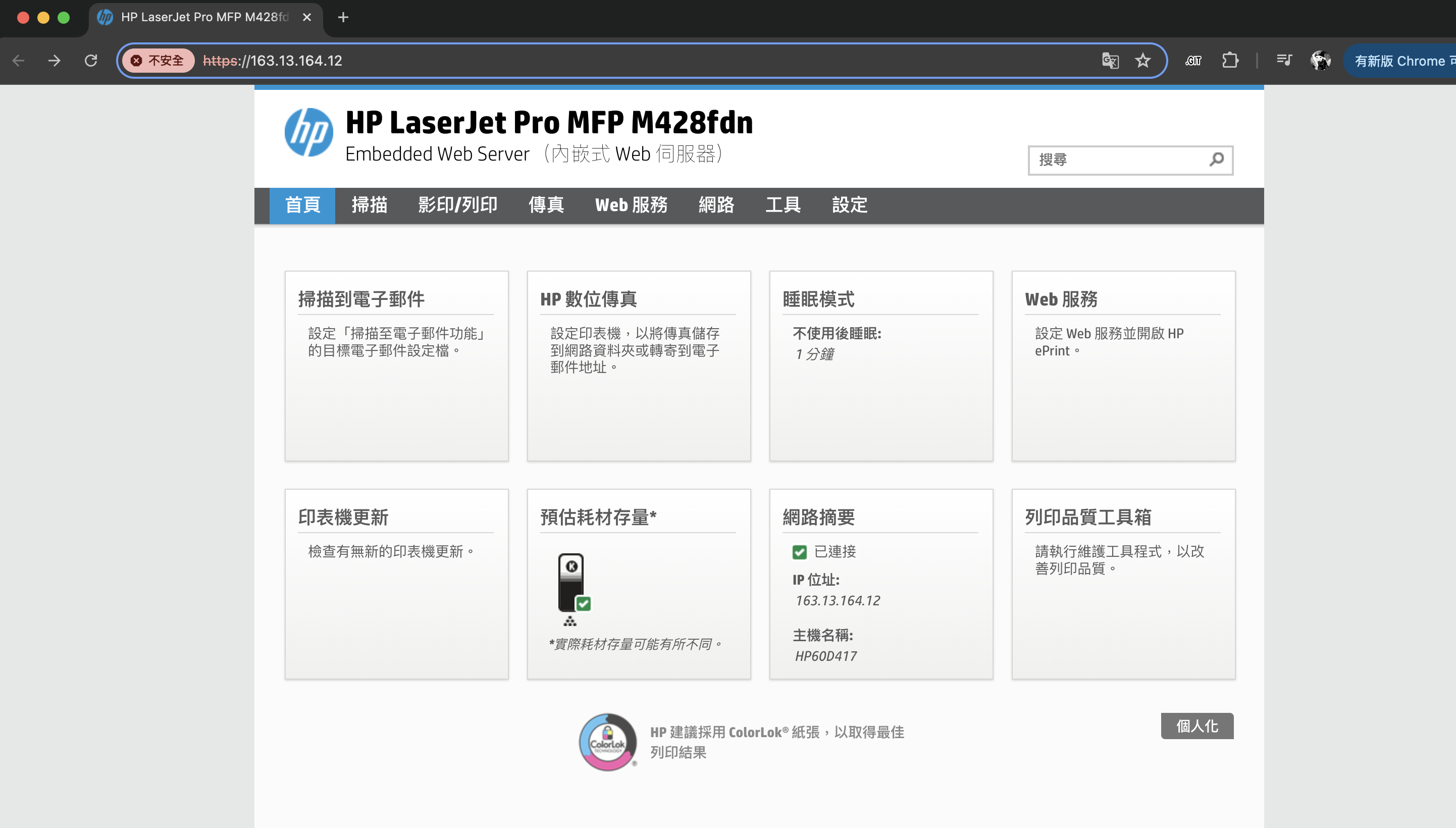Open the media control icon
This screenshot has width=1456, height=828.
pos(1284,60)
